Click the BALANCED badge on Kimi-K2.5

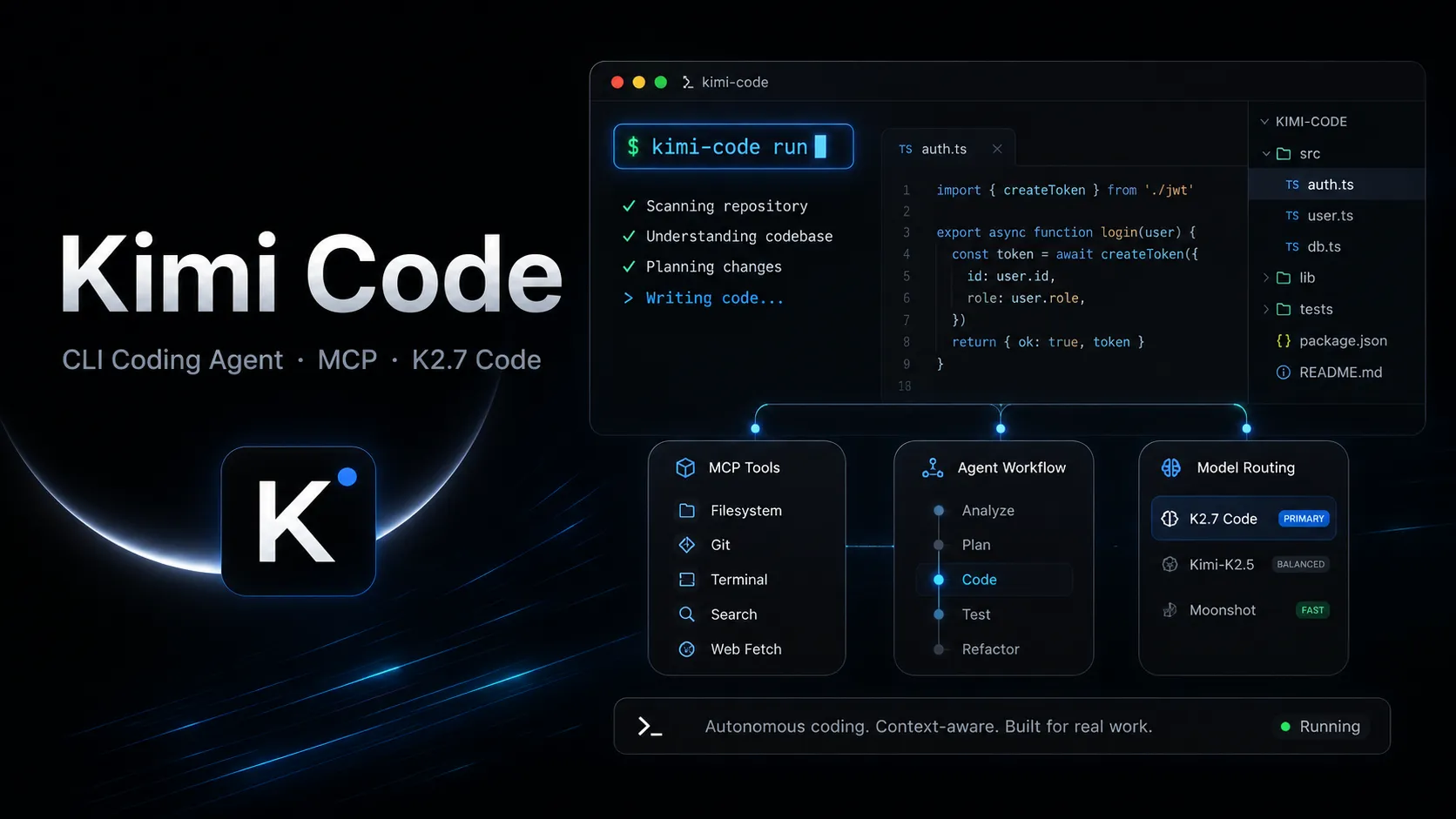(x=1301, y=564)
